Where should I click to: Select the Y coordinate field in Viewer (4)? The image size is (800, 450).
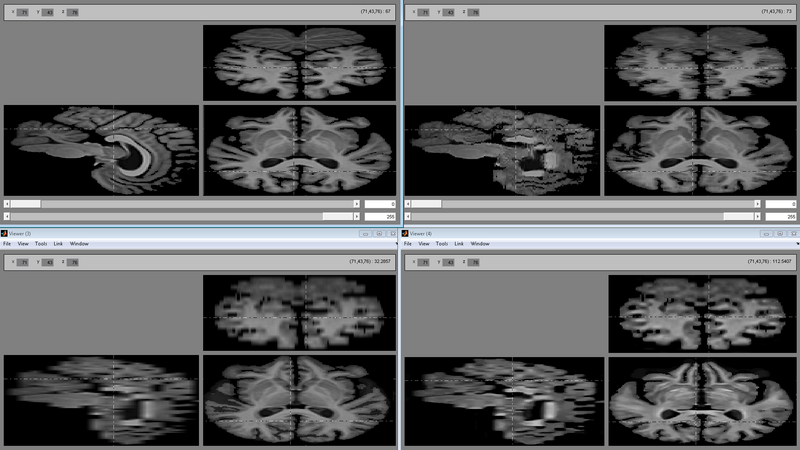pyautogui.click(x=449, y=262)
